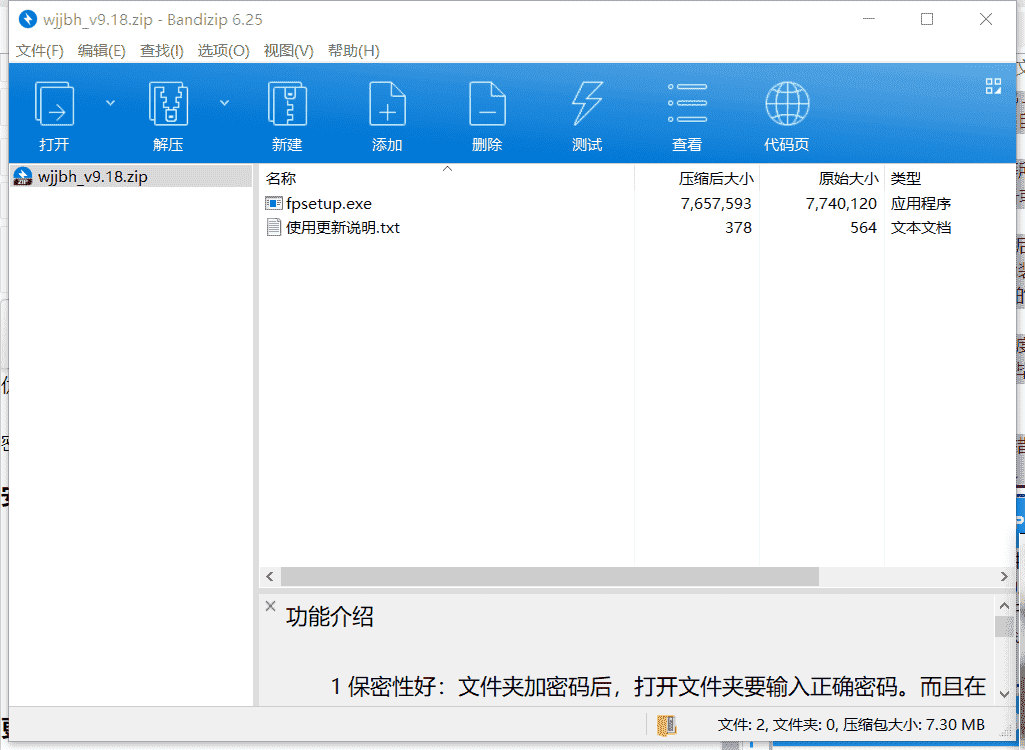Click the 打开 (Open) toolbar icon
Image resolution: width=1025 pixels, height=750 pixels.
[x=54, y=104]
